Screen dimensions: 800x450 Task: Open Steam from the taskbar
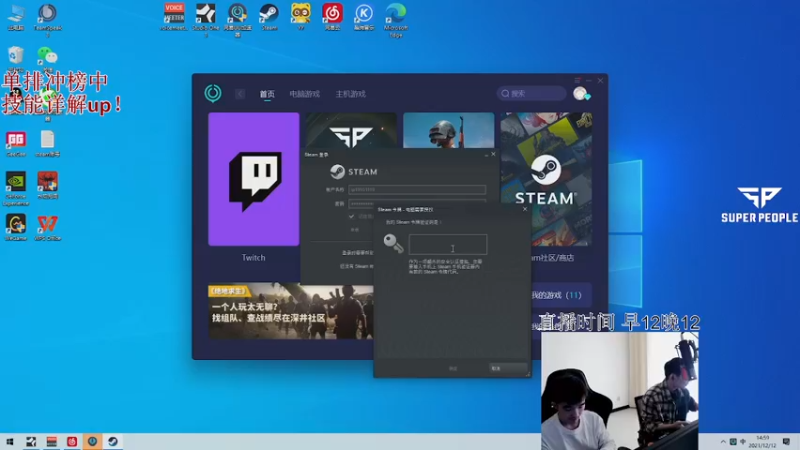pos(113,441)
